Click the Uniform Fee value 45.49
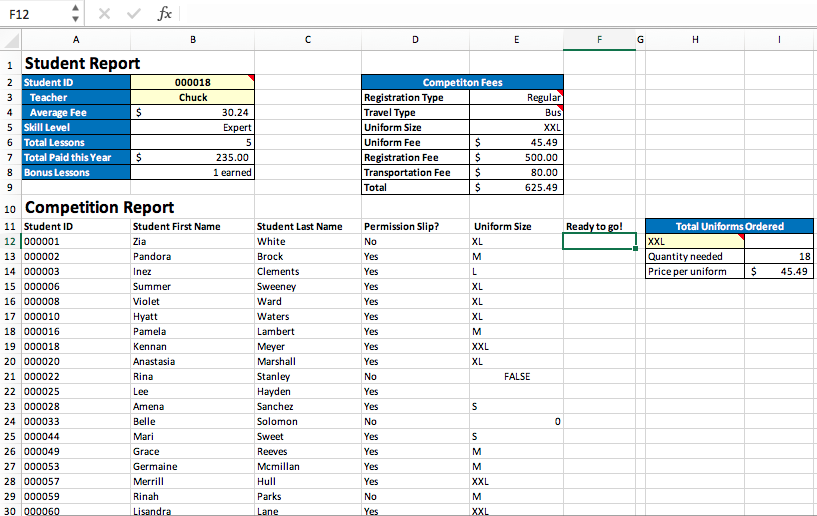Image resolution: width=817 pixels, height=516 pixels. (516, 142)
